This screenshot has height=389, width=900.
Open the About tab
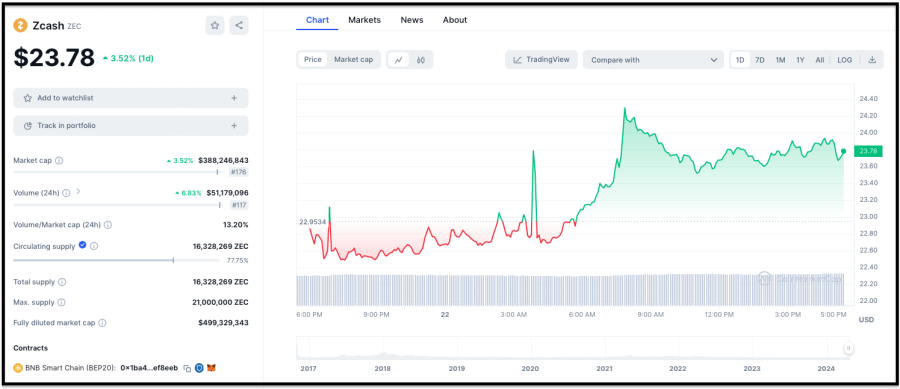[x=455, y=20]
